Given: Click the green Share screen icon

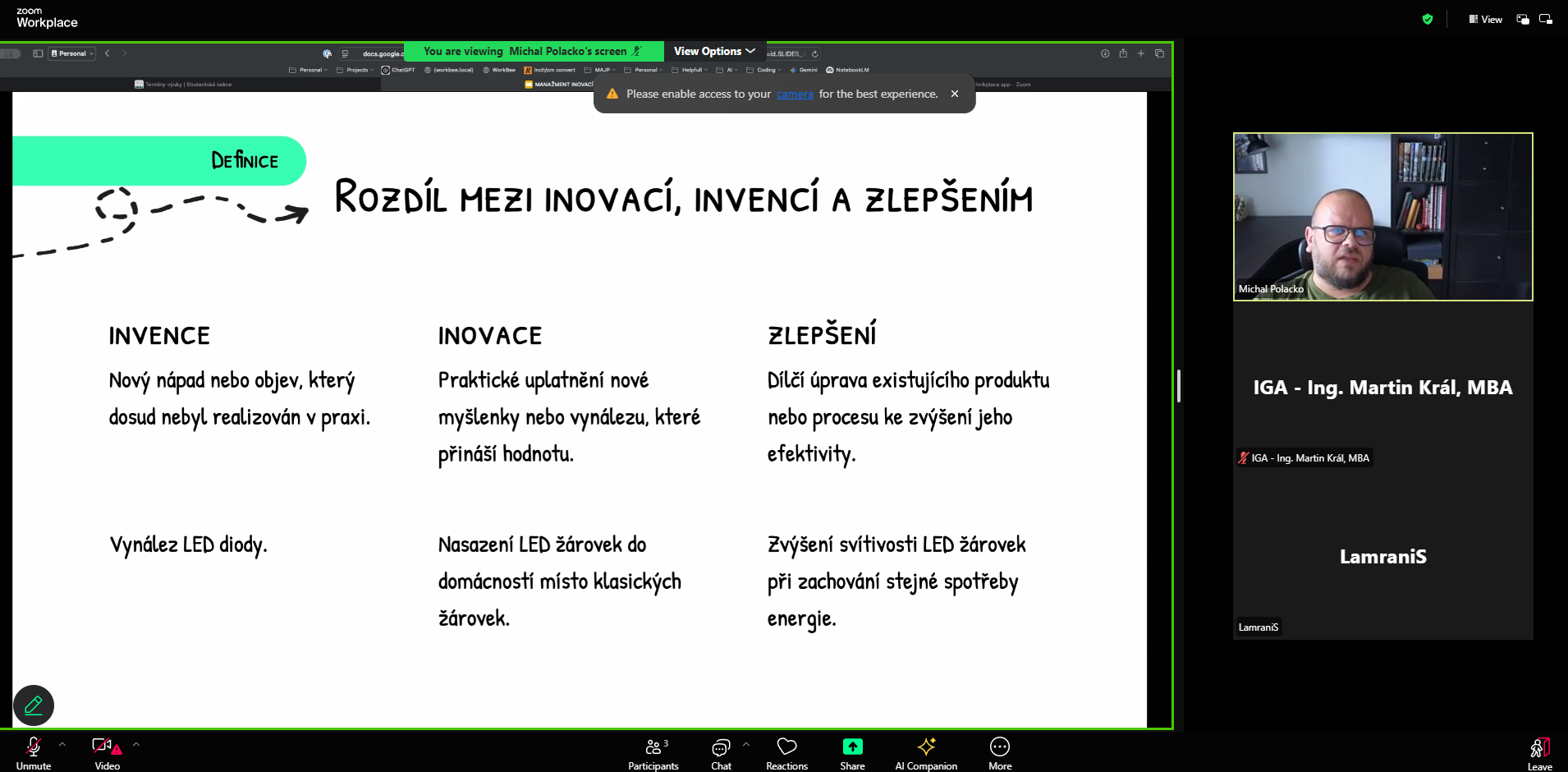Looking at the screenshot, I should click(852, 747).
